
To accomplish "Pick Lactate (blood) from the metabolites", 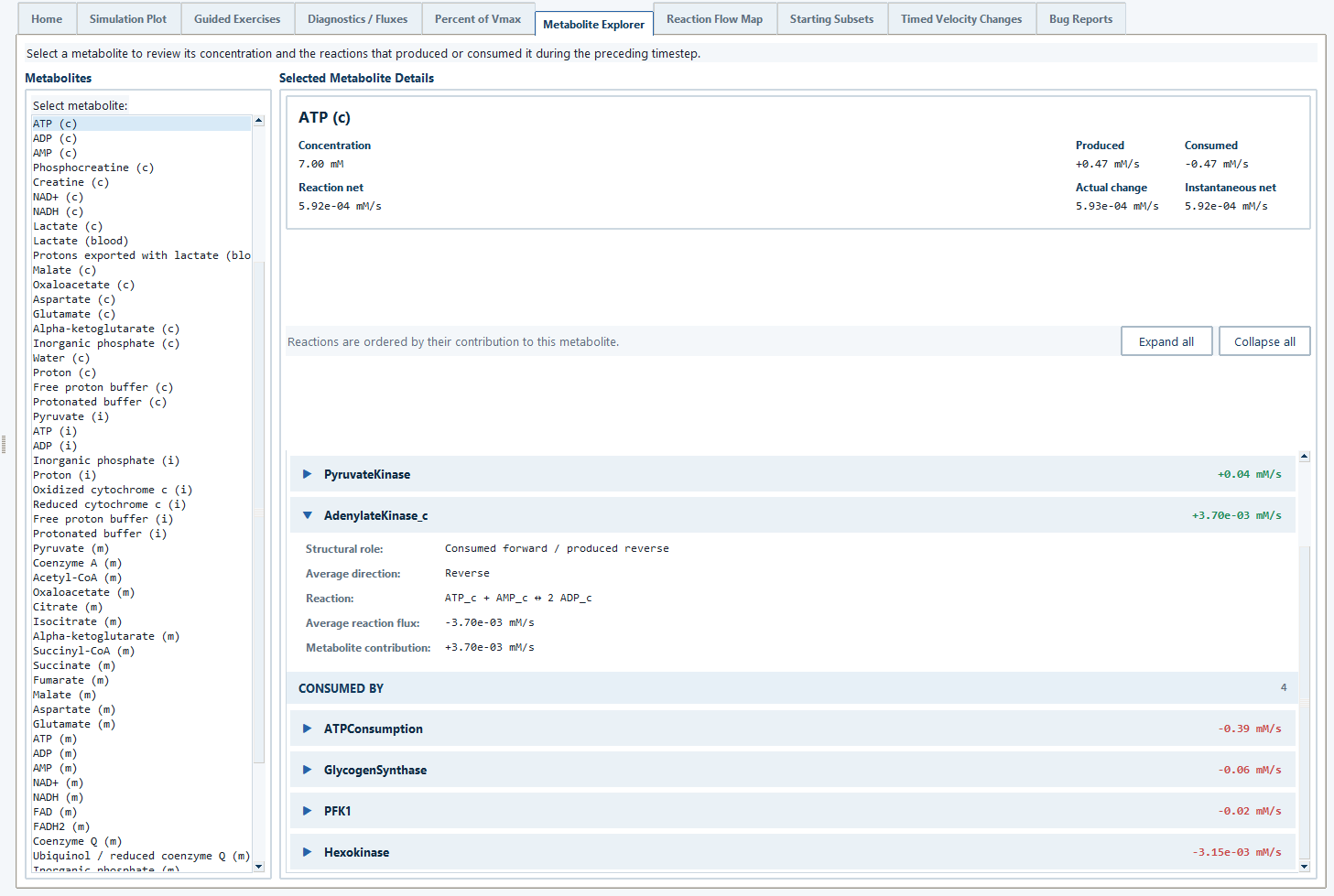I will (x=141, y=241).
